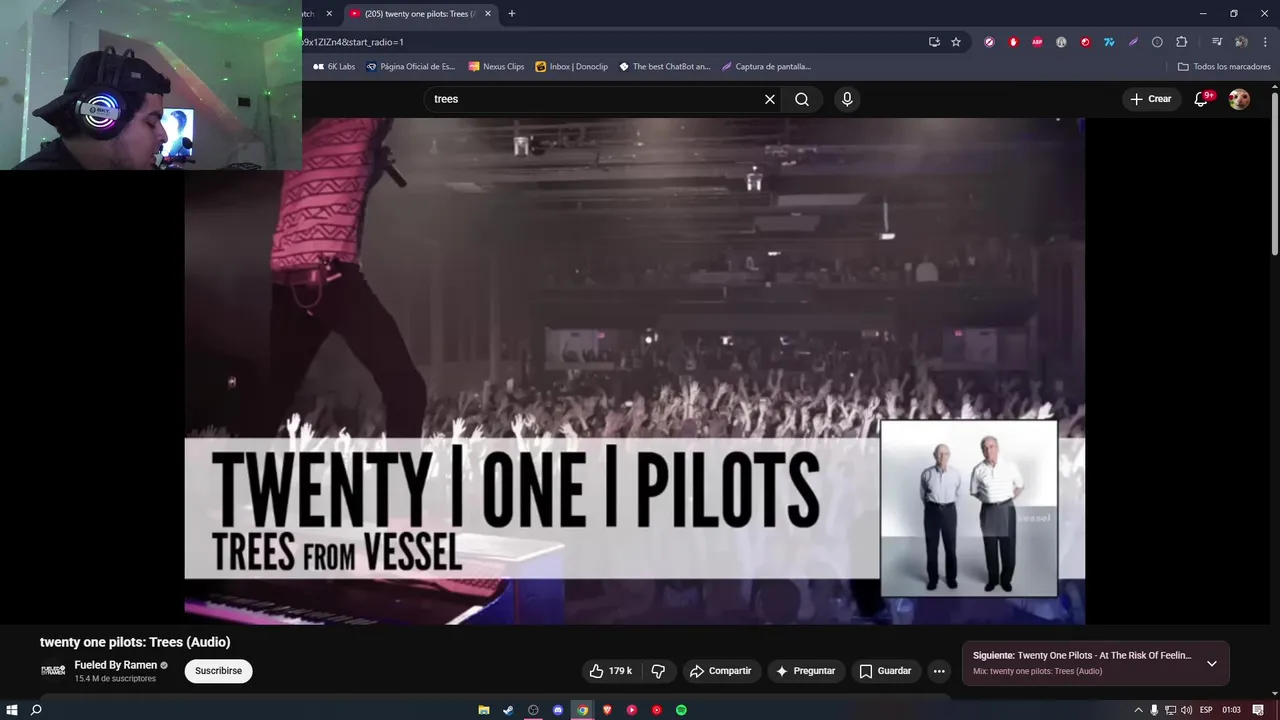Clear the YouTube search field with the X
Screen dimensions: 1280x720
770,99
